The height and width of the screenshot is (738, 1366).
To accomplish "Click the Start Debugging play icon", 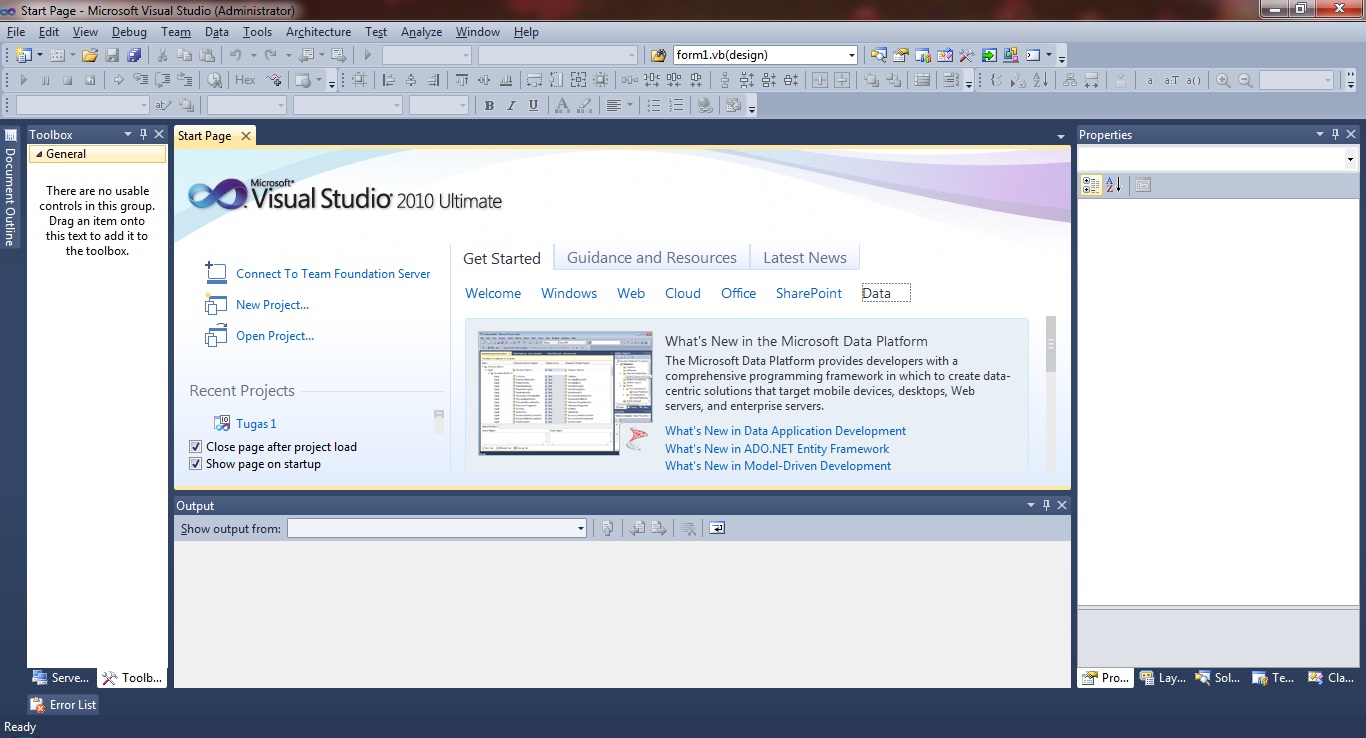I will pyautogui.click(x=368, y=55).
